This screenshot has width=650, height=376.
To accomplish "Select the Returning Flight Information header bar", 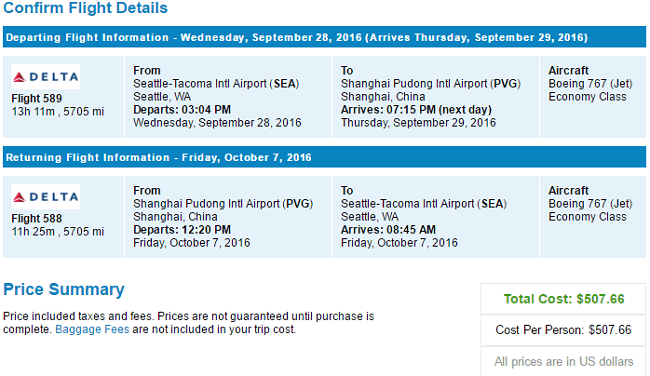I will 324,158.
